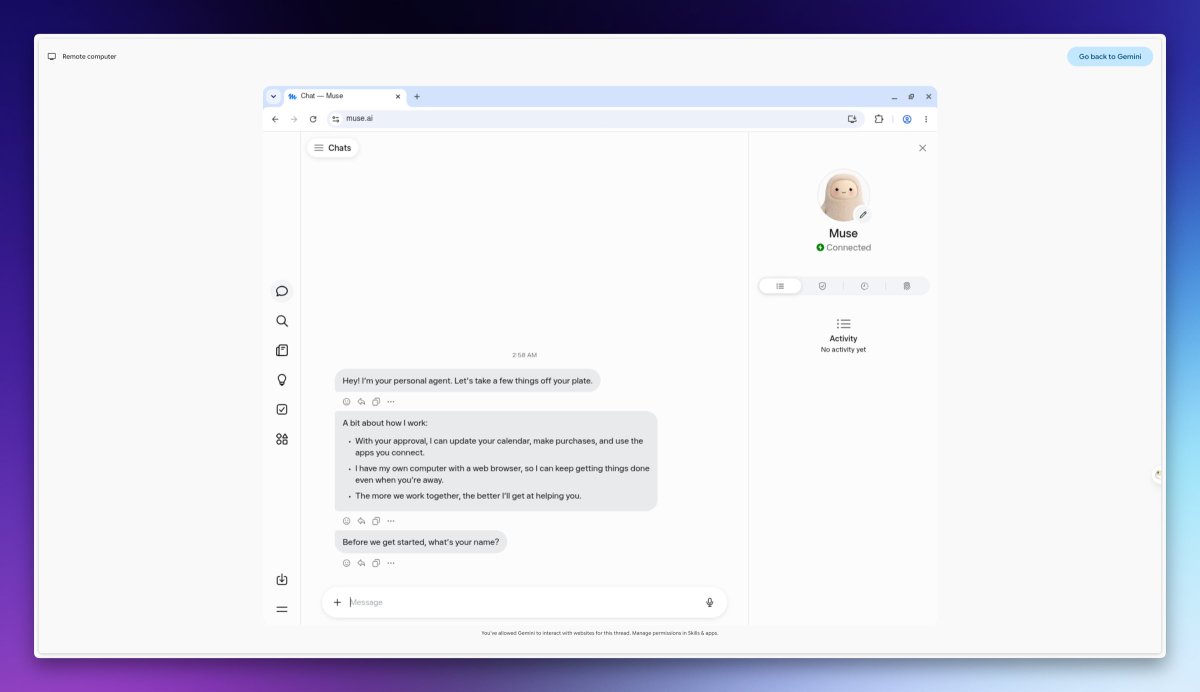This screenshot has width=1200, height=692.
Task: Add an attachment with the plus icon
Action: pos(337,602)
